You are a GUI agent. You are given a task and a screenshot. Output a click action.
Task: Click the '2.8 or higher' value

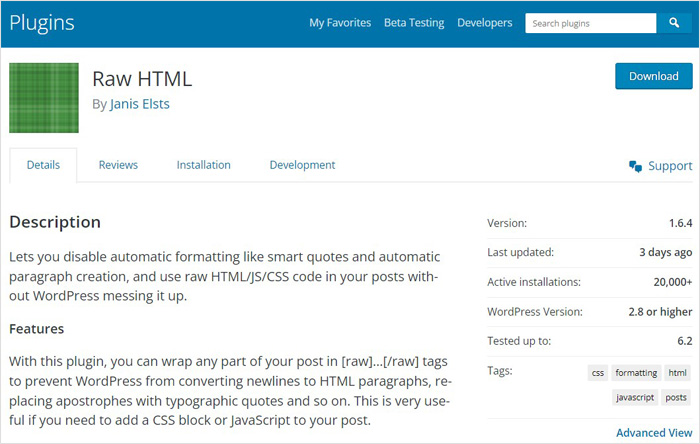pyautogui.click(x=660, y=311)
